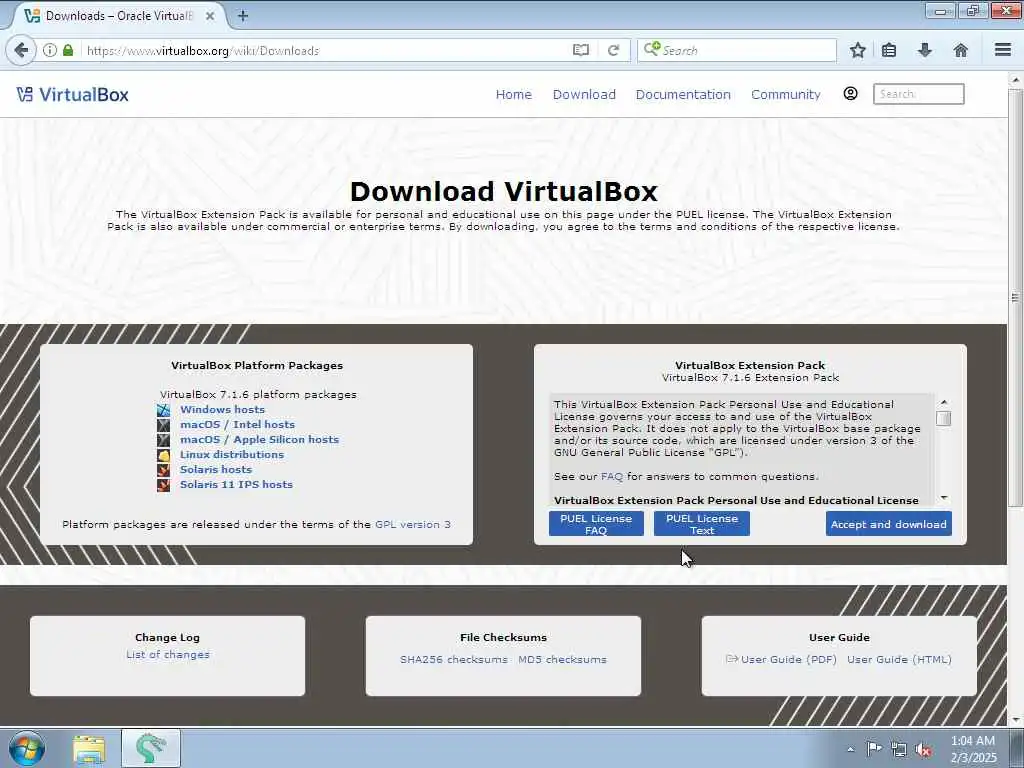Viewport: 1024px width, 768px height.
Task: Click the page vertical scrollbar thumb
Action: coord(1016,297)
